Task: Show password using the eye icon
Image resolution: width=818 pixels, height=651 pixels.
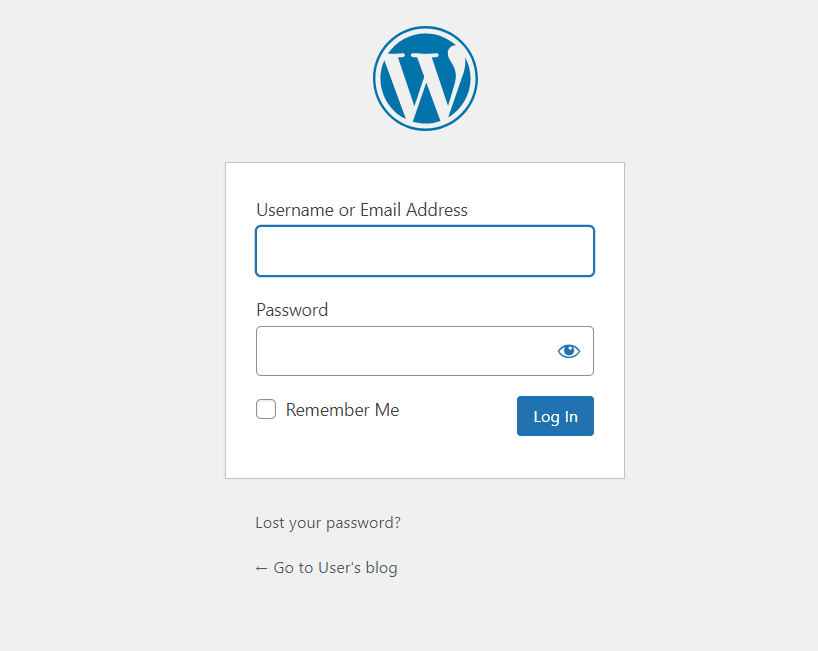Action: (x=568, y=351)
